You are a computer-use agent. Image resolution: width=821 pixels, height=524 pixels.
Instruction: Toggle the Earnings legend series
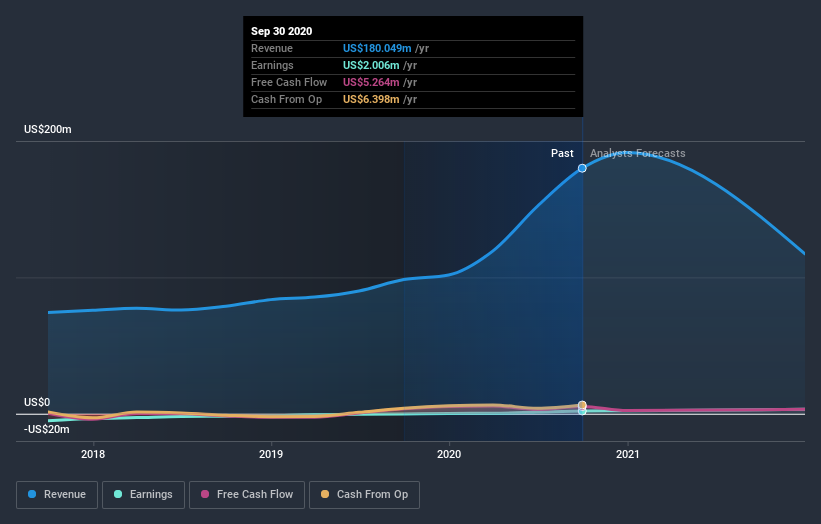pos(143,495)
